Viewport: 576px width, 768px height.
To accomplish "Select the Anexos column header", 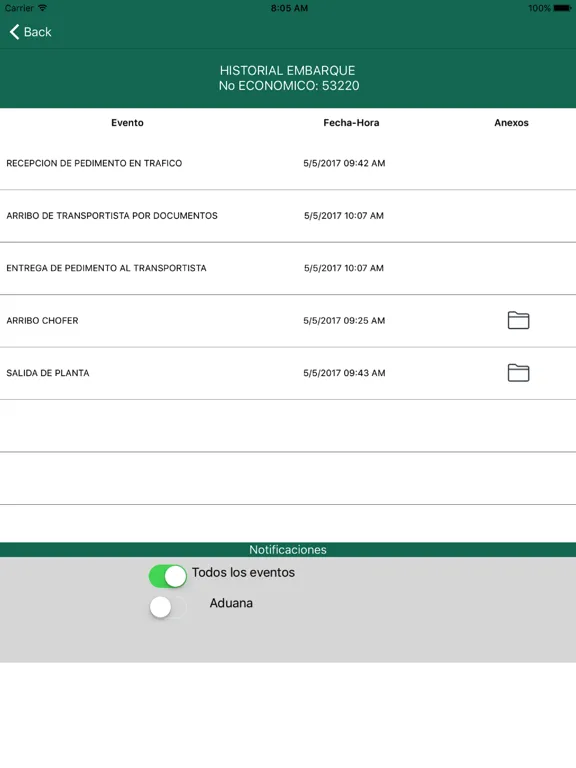I will pos(511,122).
